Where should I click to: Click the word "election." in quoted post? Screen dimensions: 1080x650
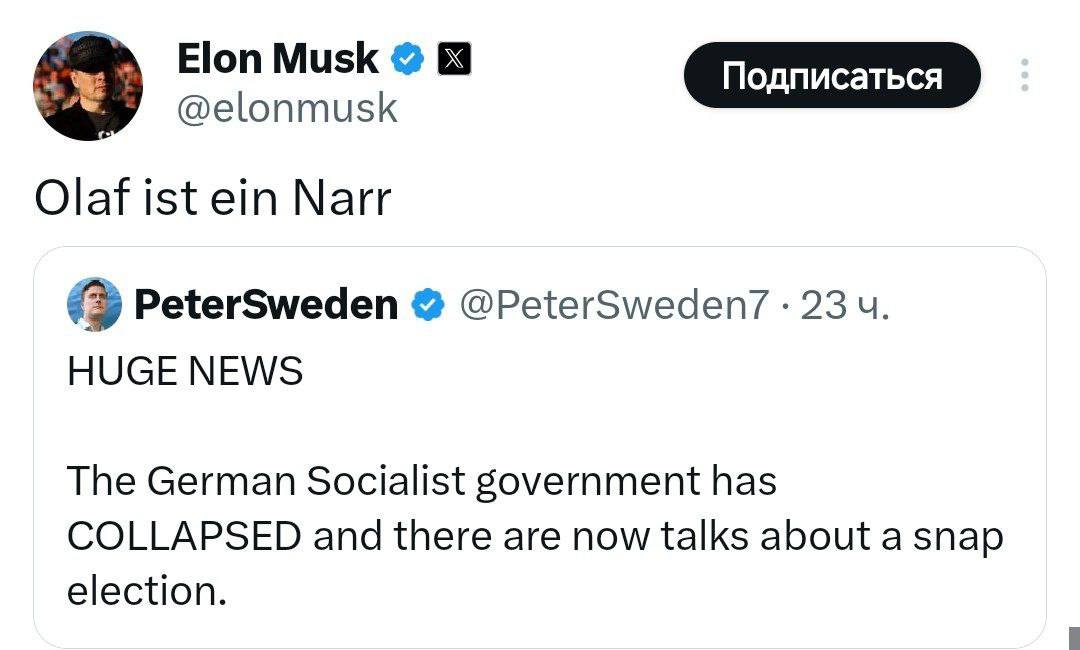(147, 590)
